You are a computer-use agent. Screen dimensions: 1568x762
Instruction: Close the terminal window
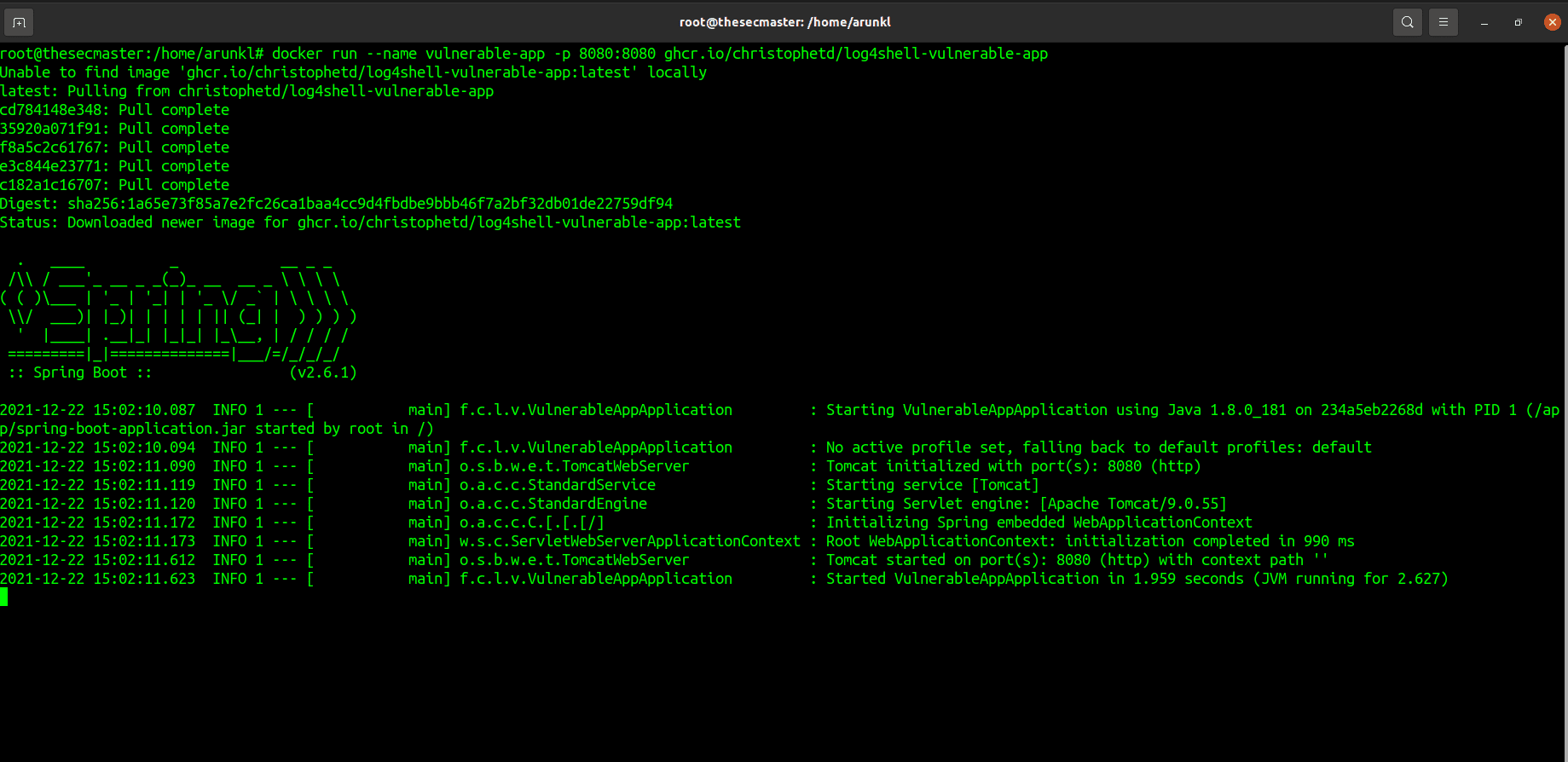[x=1552, y=23]
